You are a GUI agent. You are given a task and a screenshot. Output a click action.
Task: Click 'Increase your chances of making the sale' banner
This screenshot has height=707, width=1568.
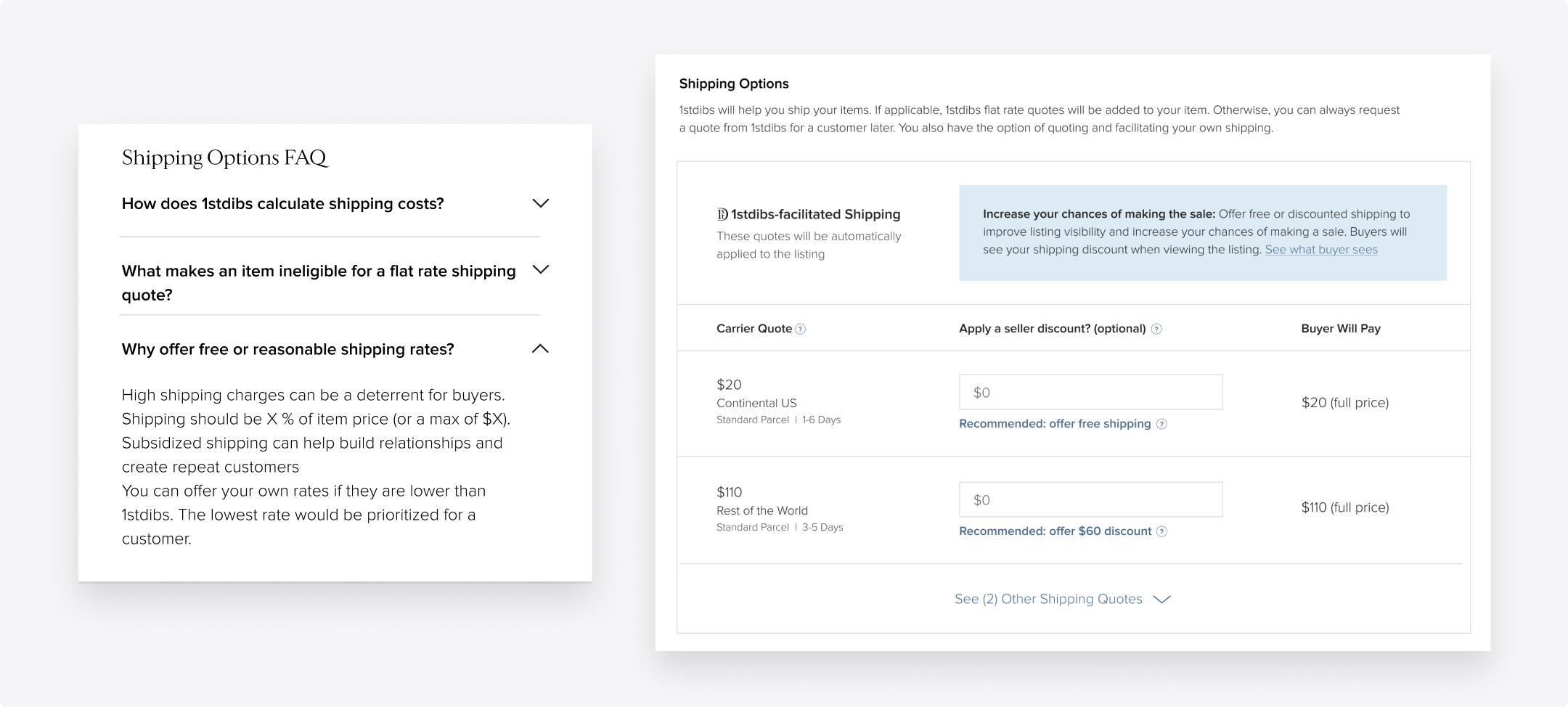point(1203,233)
